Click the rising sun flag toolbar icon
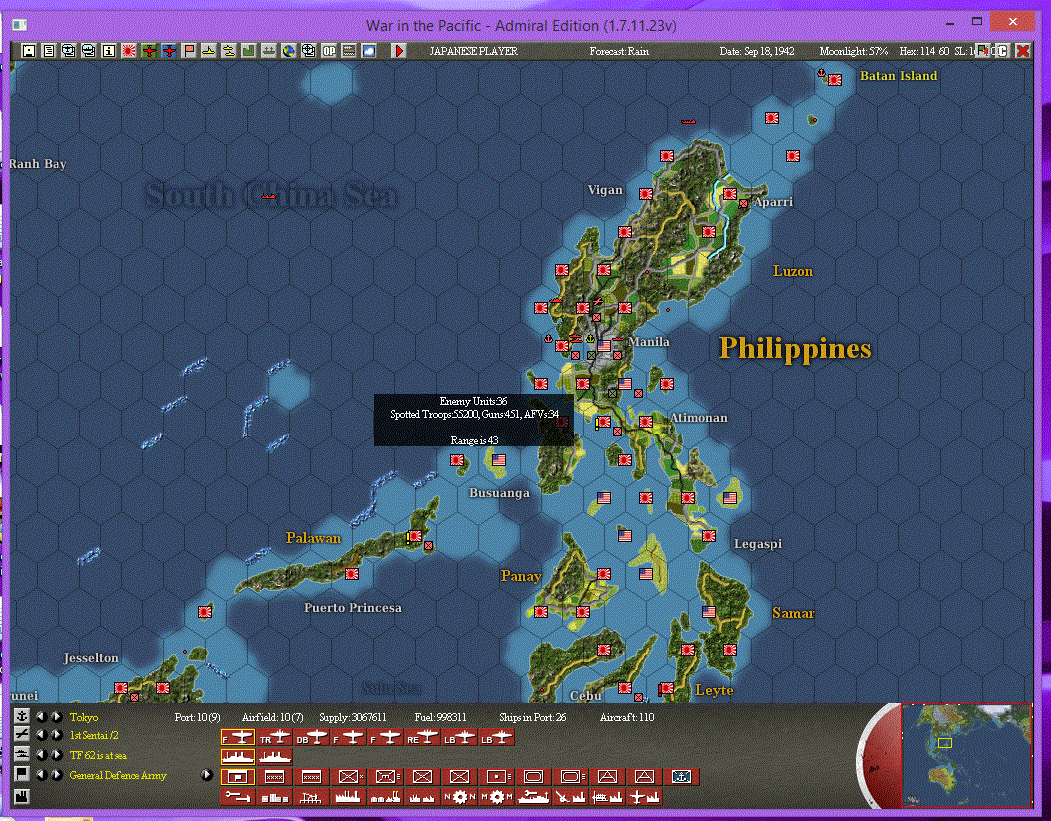The image size is (1051, 821). point(129,51)
